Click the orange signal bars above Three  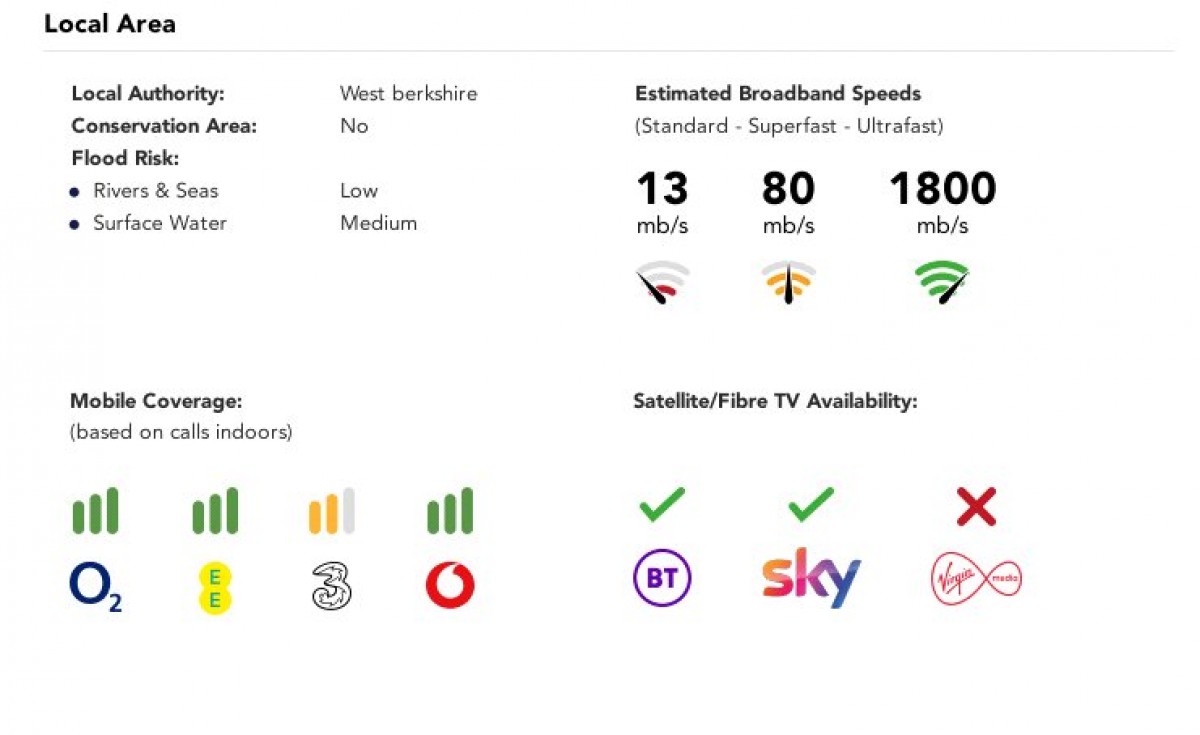pos(331,511)
